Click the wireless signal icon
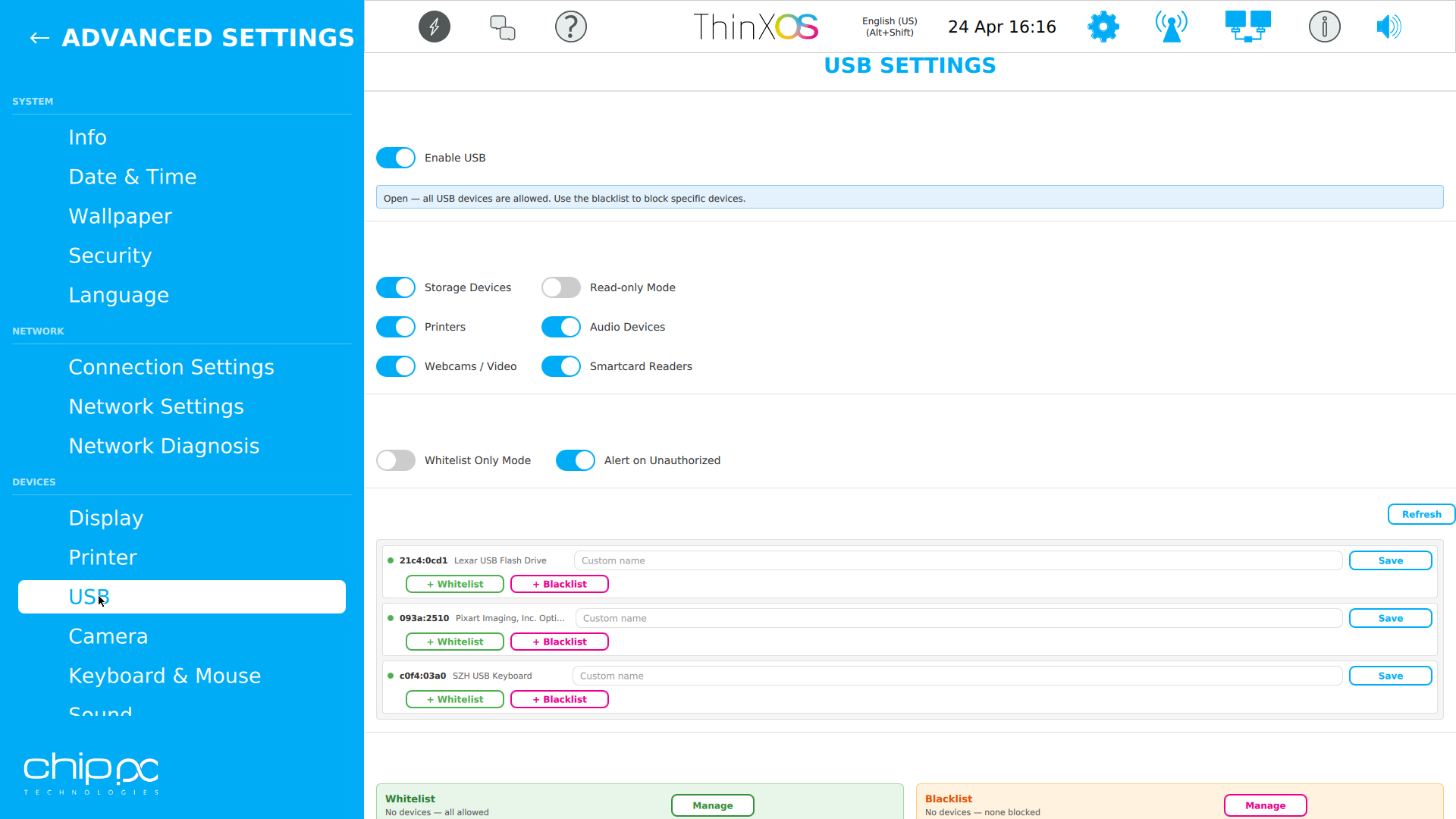The width and height of the screenshot is (1456, 819). [1170, 27]
